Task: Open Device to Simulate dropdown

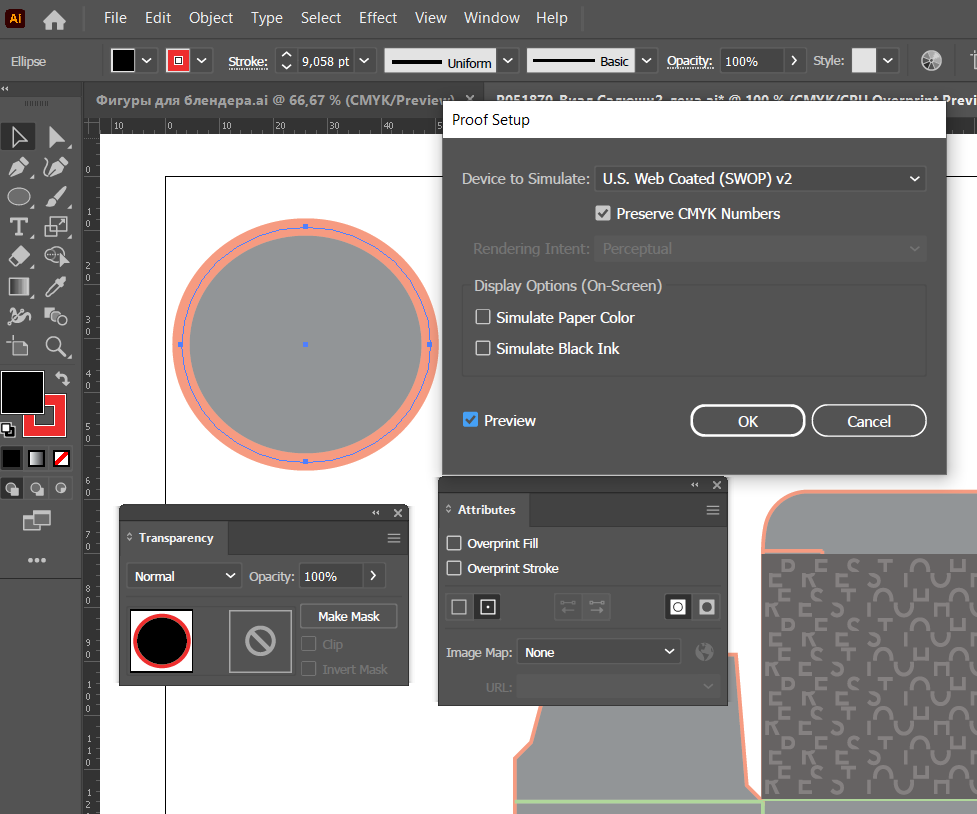Action: pos(760,179)
